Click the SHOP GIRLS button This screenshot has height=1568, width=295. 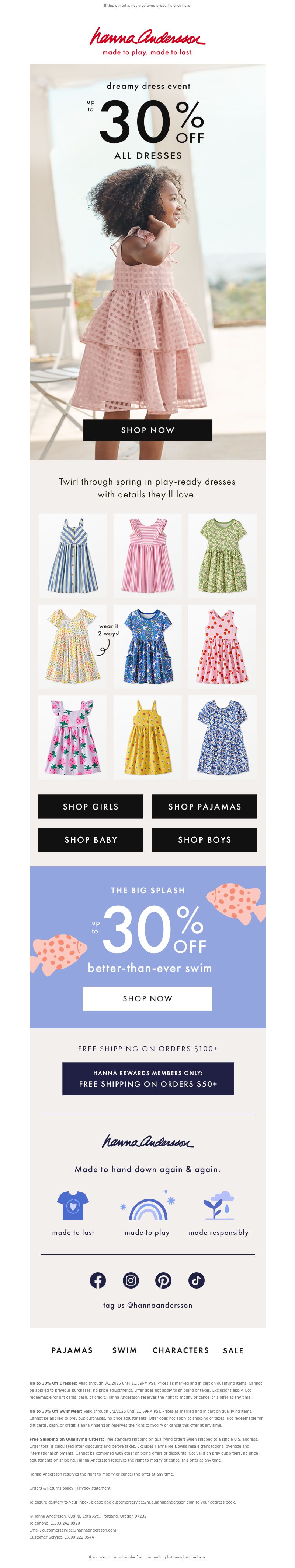click(x=91, y=807)
